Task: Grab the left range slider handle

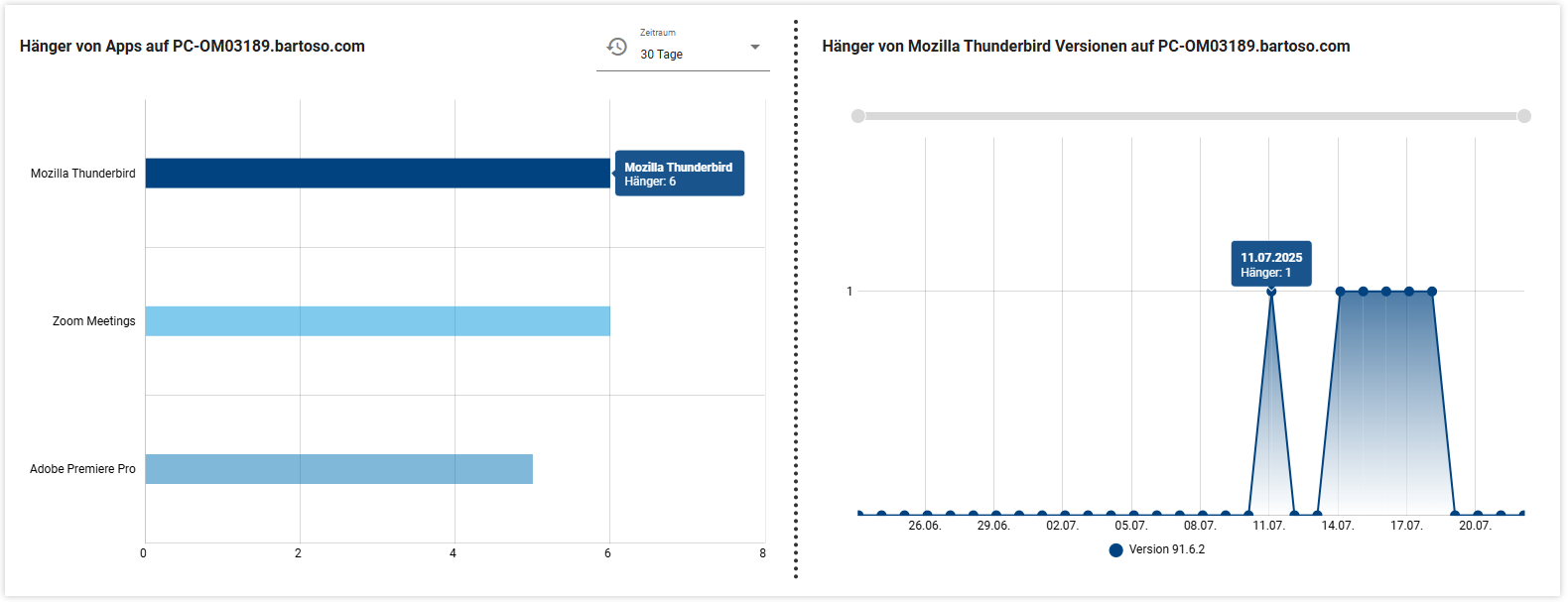Action: (x=858, y=116)
